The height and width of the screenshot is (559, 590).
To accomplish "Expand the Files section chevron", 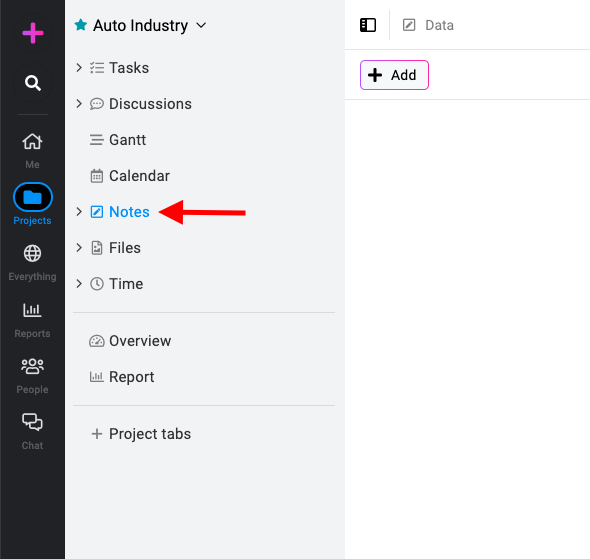I will 79,248.
